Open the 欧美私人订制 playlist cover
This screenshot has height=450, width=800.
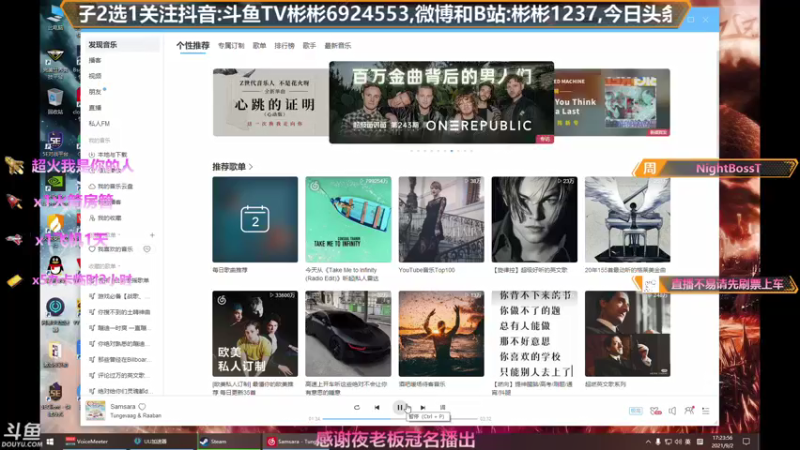(255, 334)
